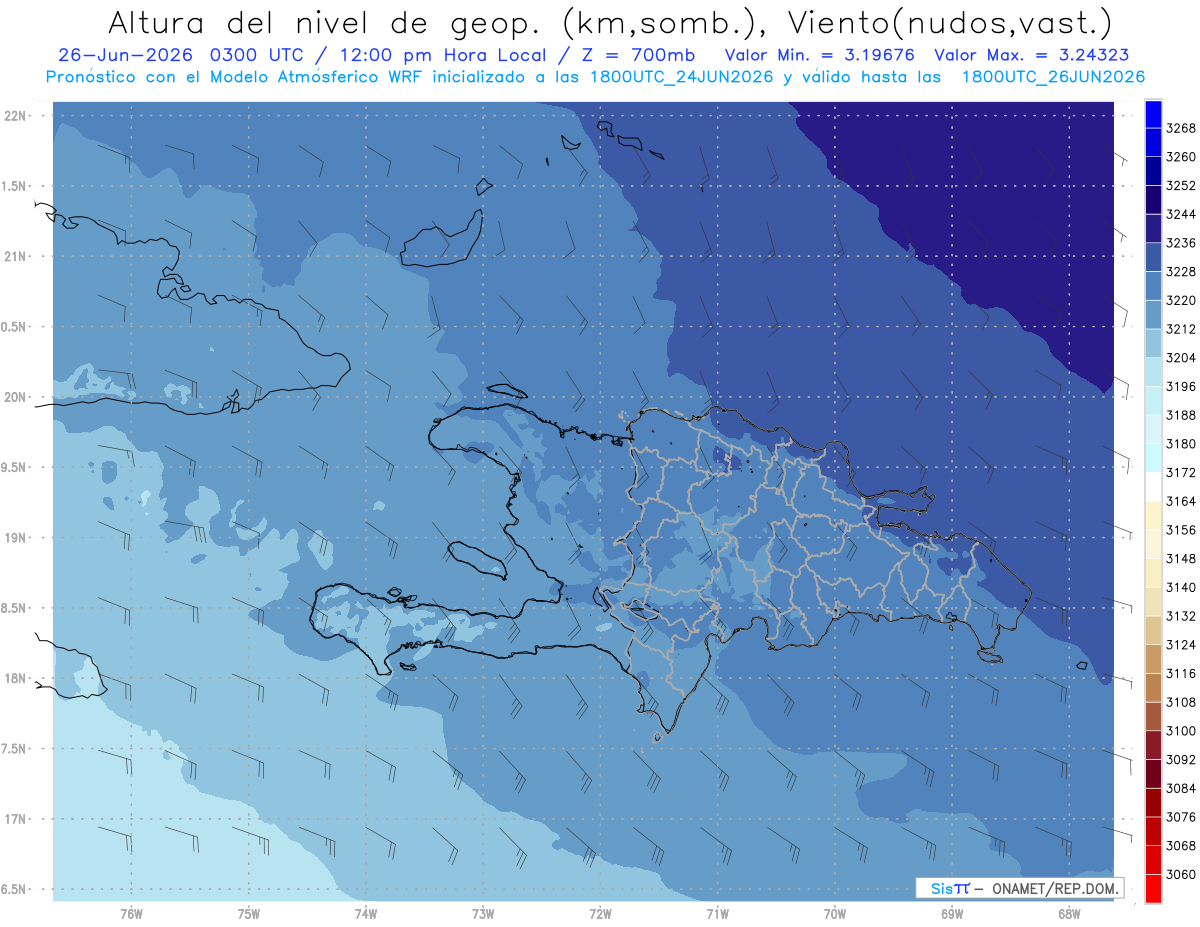Click the '1800UTC_26JUN2026' valid-until time text

coord(1053,77)
